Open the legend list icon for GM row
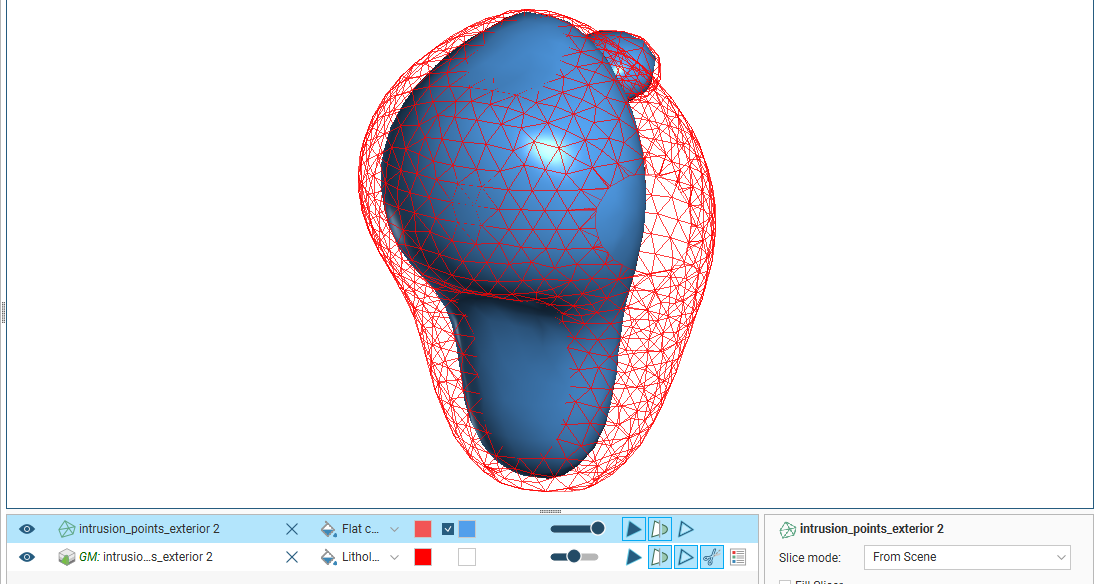 click(x=738, y=557)
